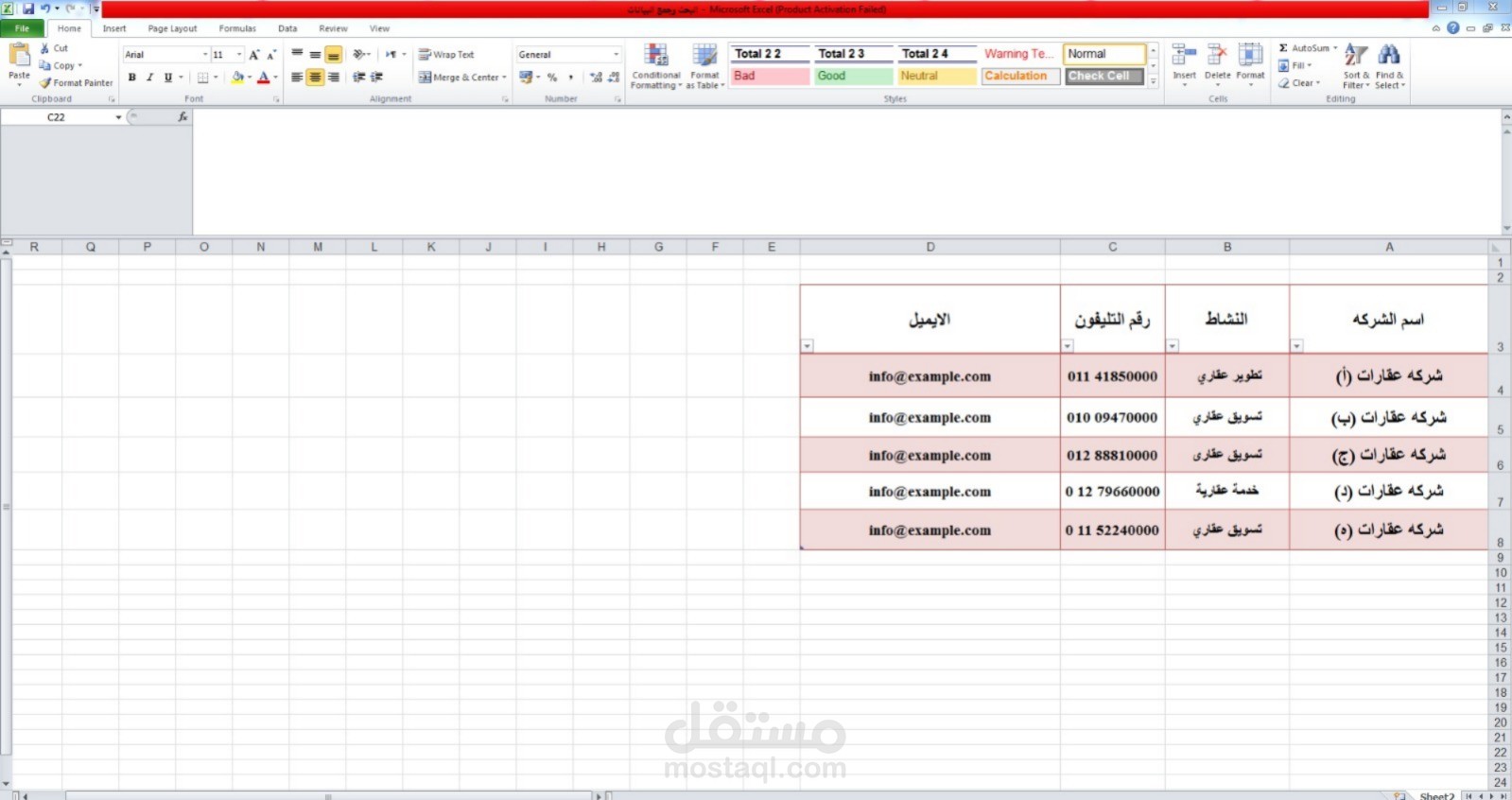Click the Decrease Decimal icon
This screenshot has width=1512, height=800.
pos(614,78)
